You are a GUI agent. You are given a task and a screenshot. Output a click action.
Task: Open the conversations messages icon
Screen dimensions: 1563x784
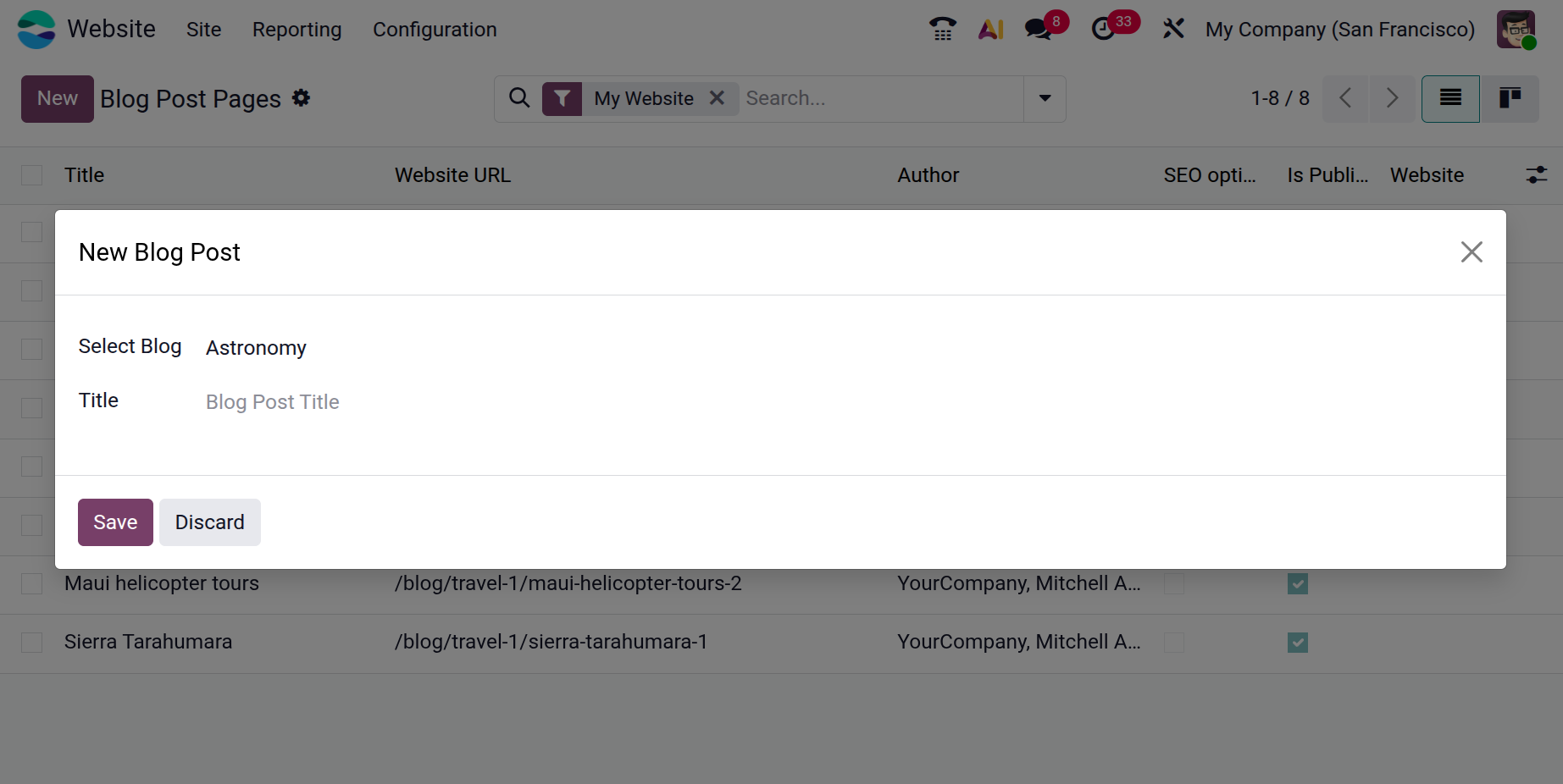[x=1039, y=30]
